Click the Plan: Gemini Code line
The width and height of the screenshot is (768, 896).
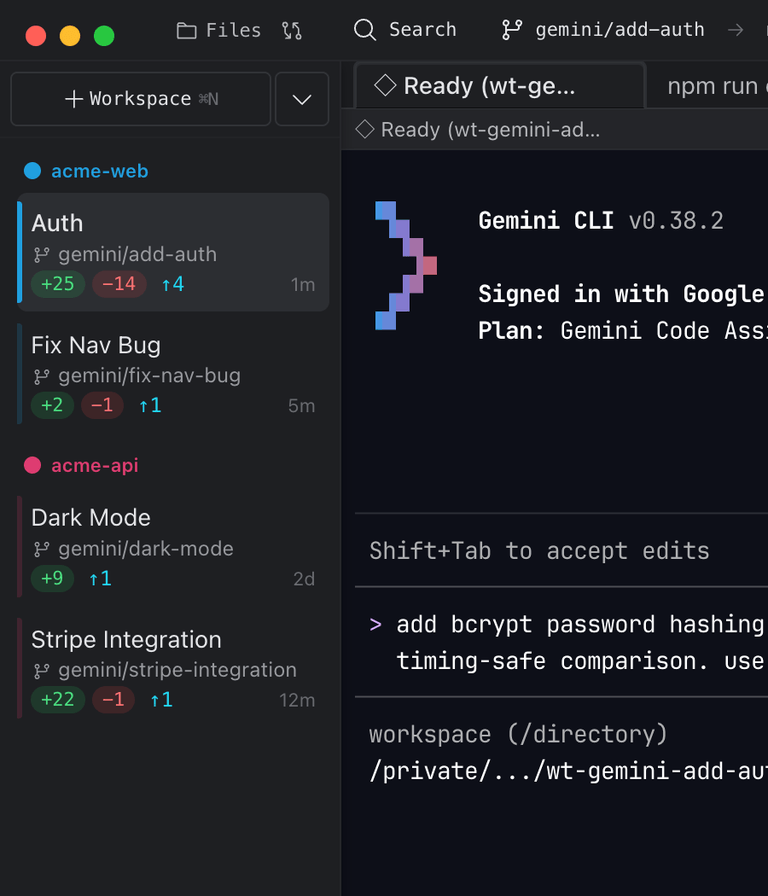623,330
